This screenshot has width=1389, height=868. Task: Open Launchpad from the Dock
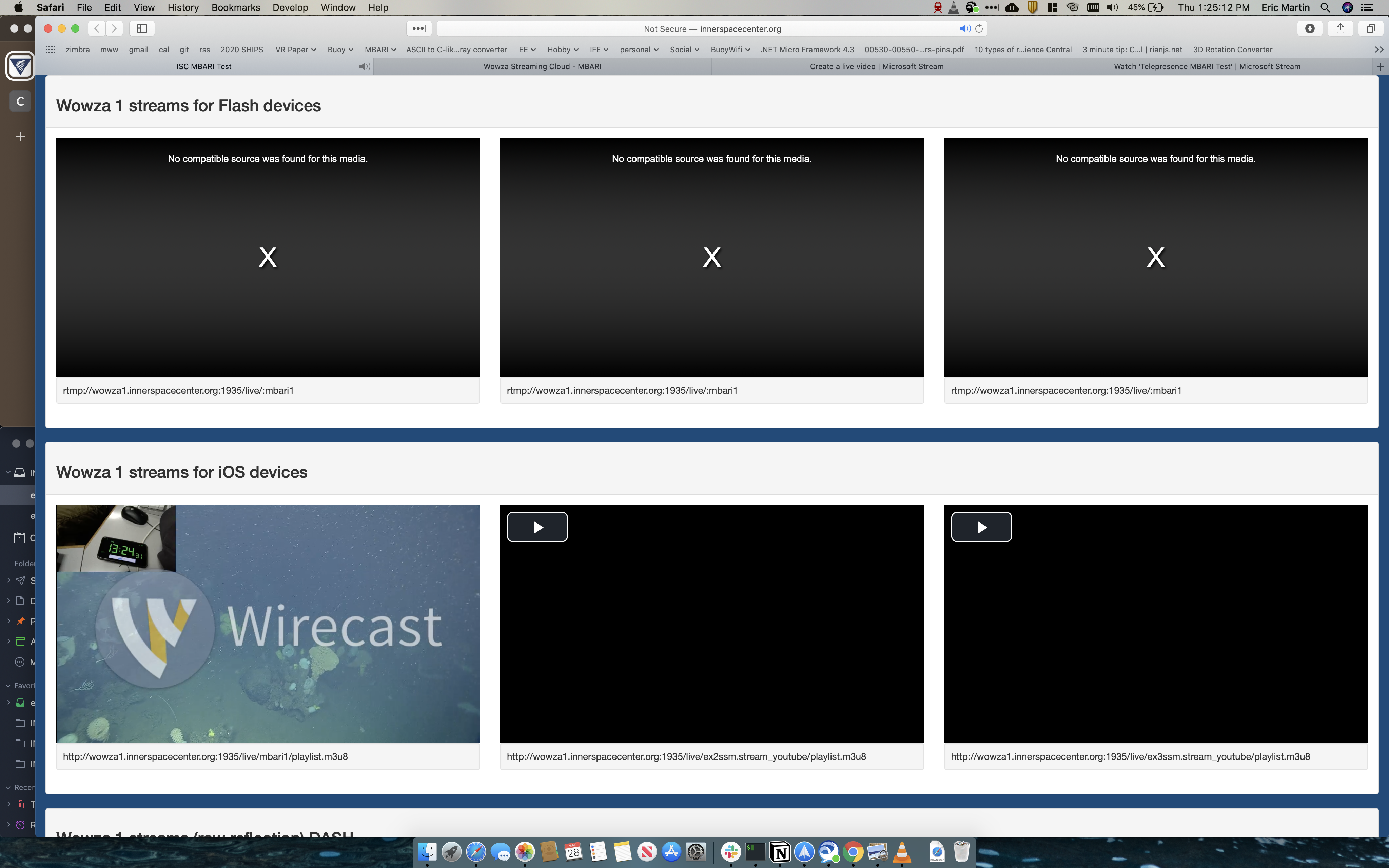[452, 852]
